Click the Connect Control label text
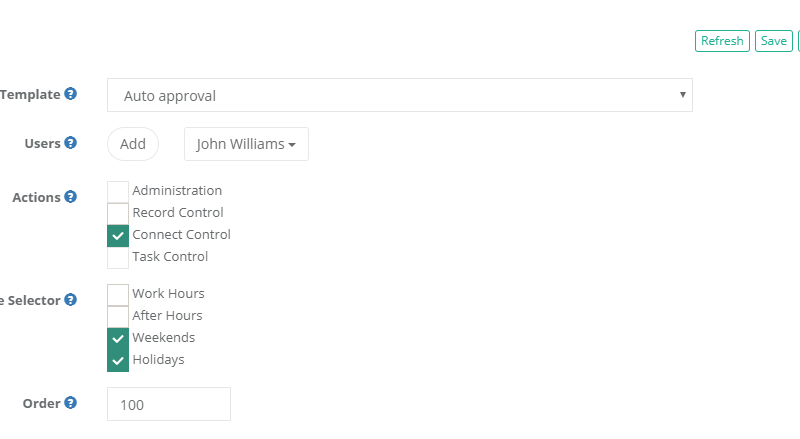This screenshot has height=439, width=800. [181, 235]
